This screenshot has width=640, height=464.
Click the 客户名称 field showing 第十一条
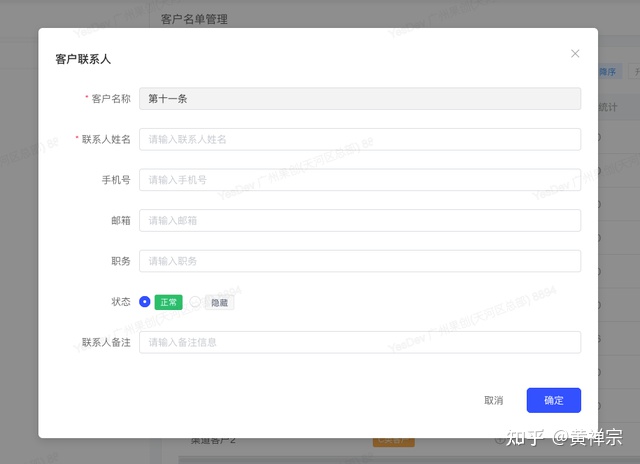[360, 98]
